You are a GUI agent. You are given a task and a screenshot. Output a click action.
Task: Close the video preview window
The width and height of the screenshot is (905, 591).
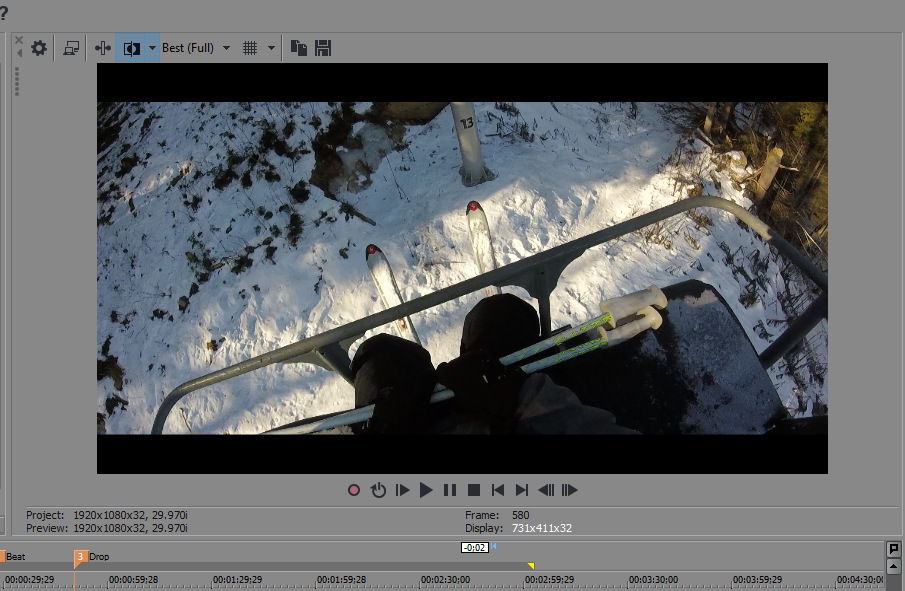click(19, 40)
